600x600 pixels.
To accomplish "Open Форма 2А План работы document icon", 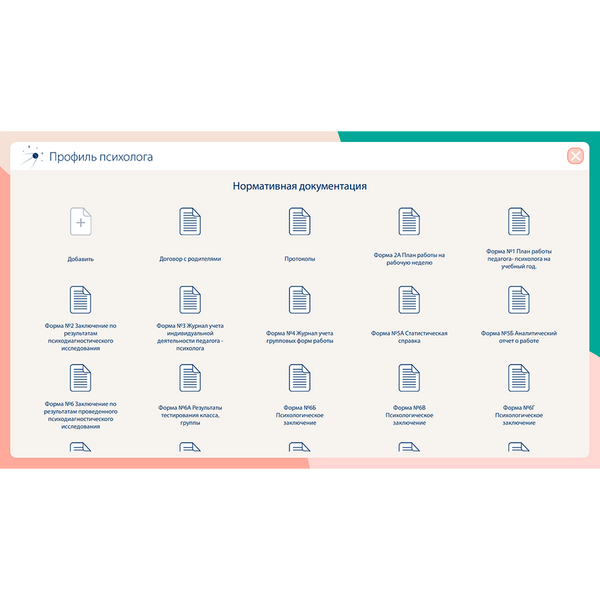I will [409, 222].
